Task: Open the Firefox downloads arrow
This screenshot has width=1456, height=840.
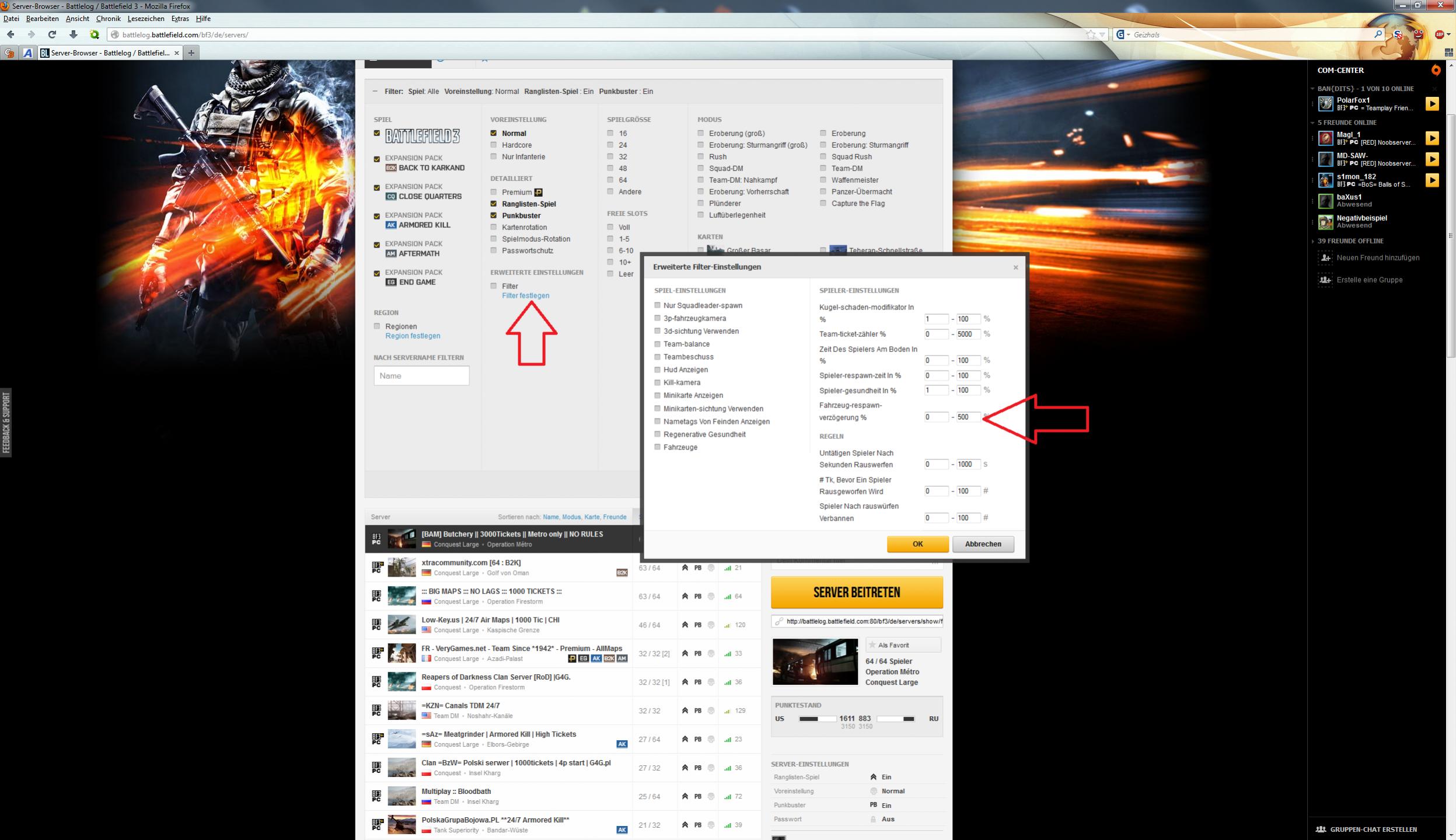Action: (x=73, y=34)
